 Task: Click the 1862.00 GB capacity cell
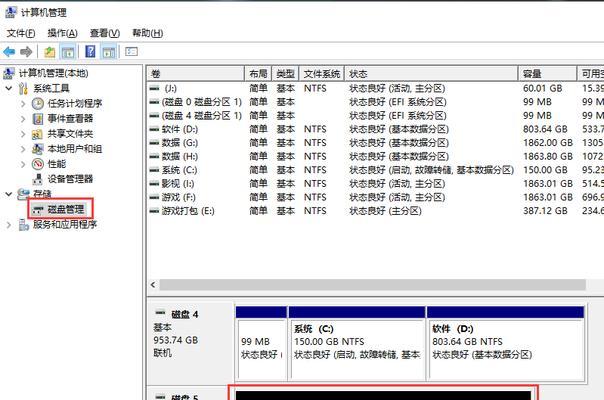coord(547,143)
